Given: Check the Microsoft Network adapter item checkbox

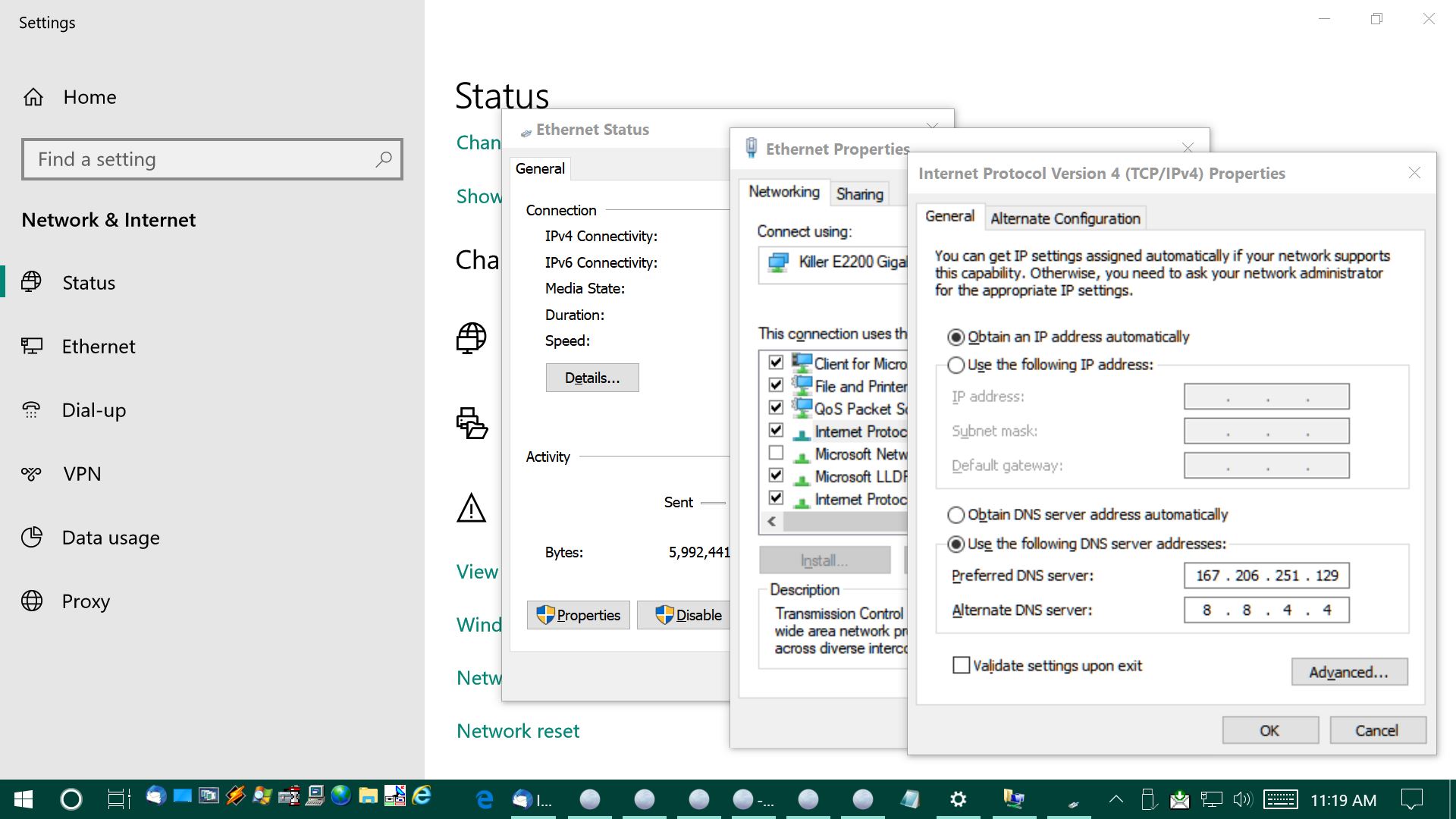Looking at the screenshot, I should click(x=776, y=453).
